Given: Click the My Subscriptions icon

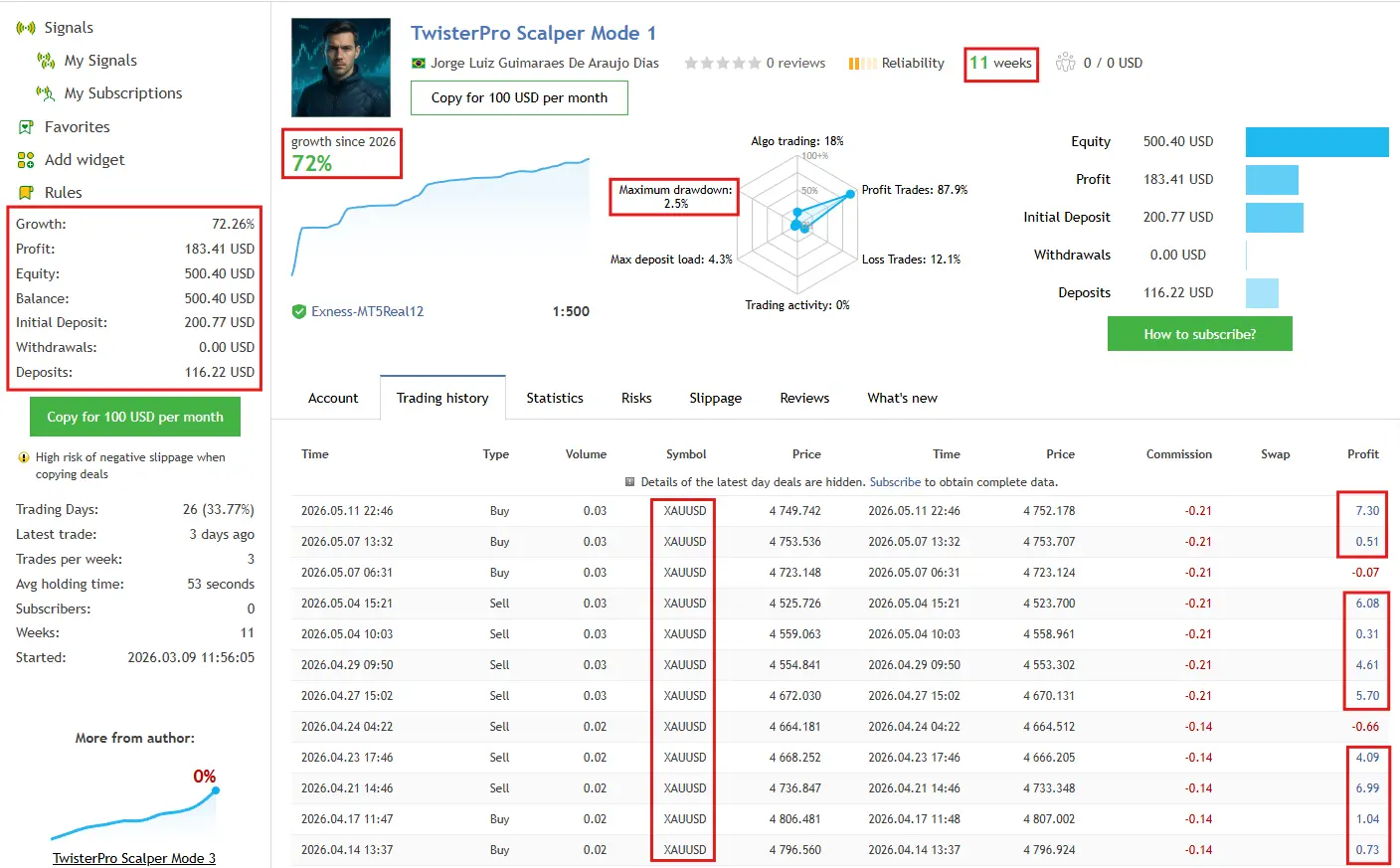Looking at the screenshot, I should pos(46,93).
